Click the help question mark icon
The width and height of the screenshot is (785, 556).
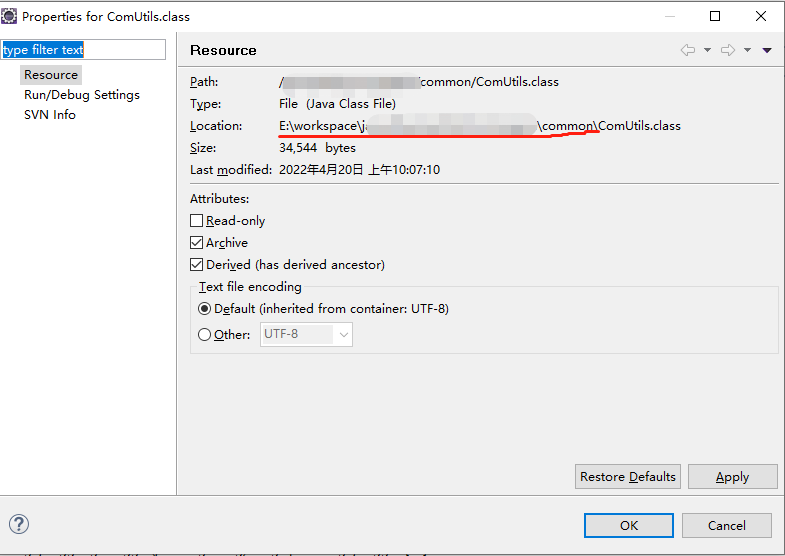pos(19,524)
